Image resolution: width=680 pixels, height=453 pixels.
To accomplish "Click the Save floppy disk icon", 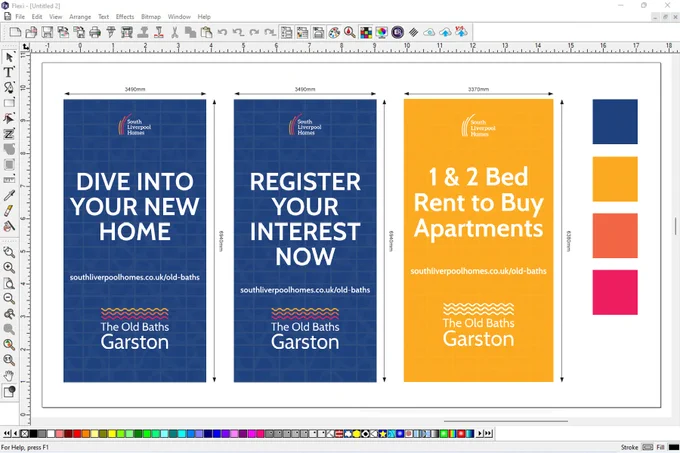I will [x=47, y=32].
